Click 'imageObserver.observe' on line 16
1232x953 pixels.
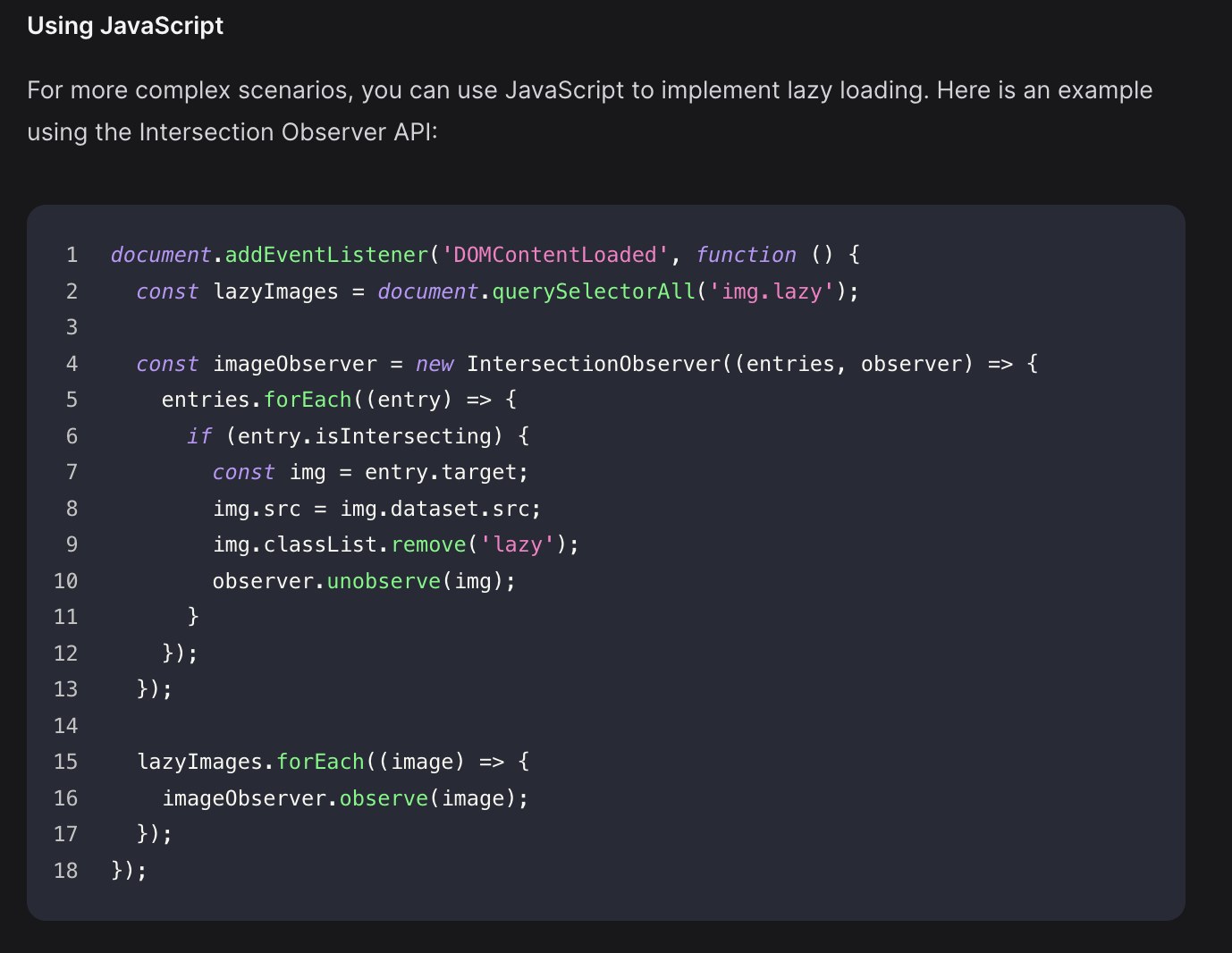click(x=295, y=798)
